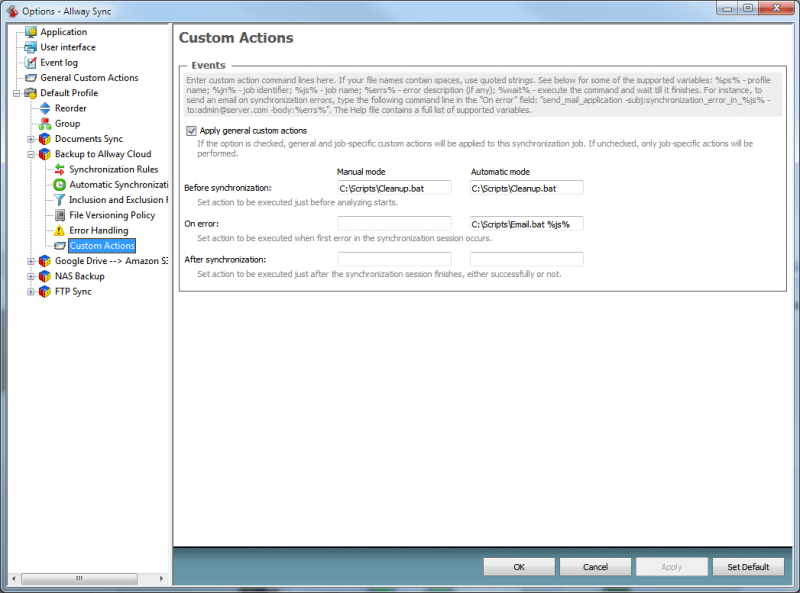Click the User interface icon

point(31,47)
